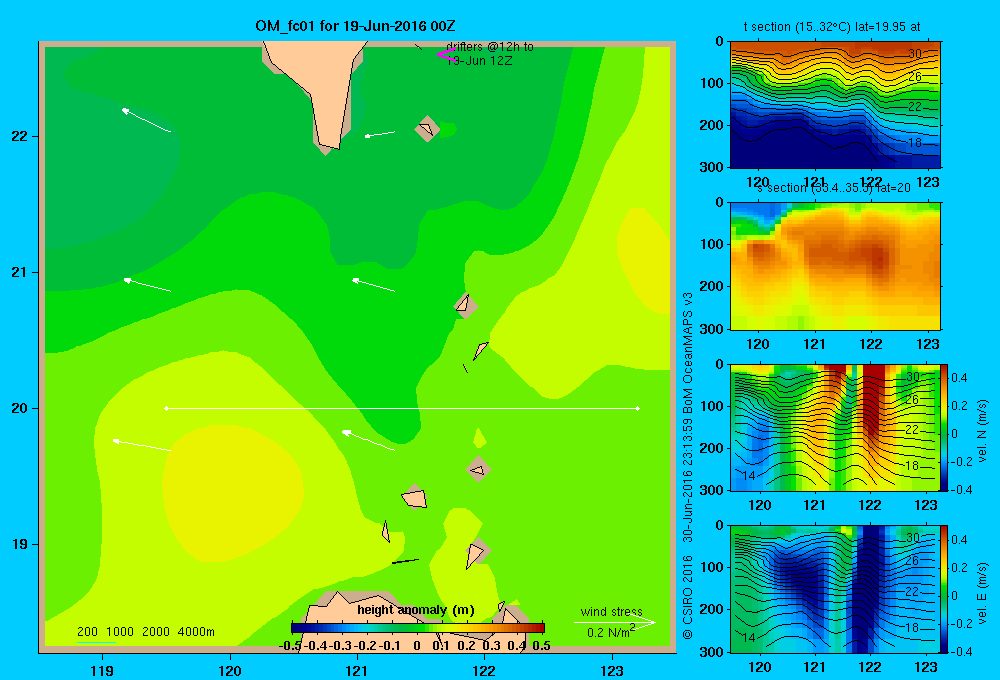This screenshot has width=1000, height=680.
Task: Click the main map longitude label 121
Action: tap(357, 670)
